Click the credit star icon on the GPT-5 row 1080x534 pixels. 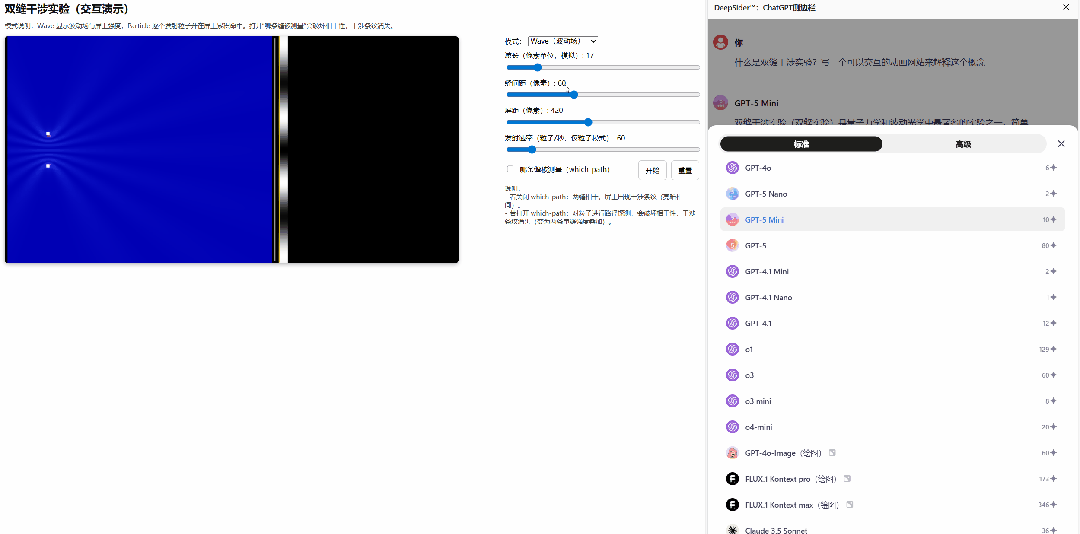tap(1054, 245)
